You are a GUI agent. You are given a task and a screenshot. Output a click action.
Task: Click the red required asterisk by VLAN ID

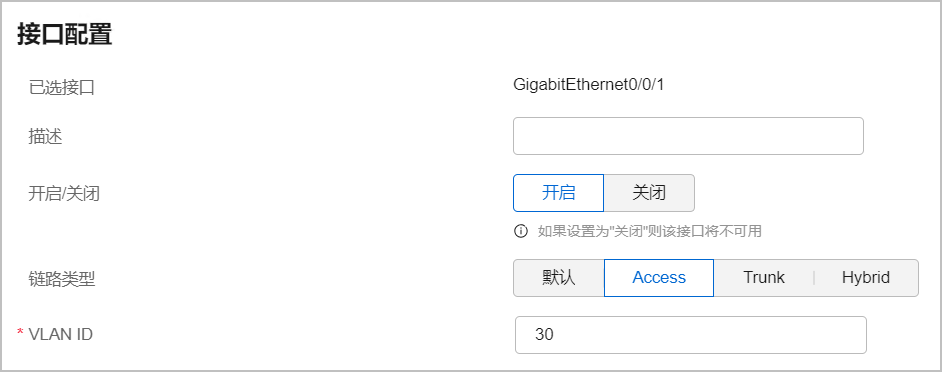(x=20, y=333)
